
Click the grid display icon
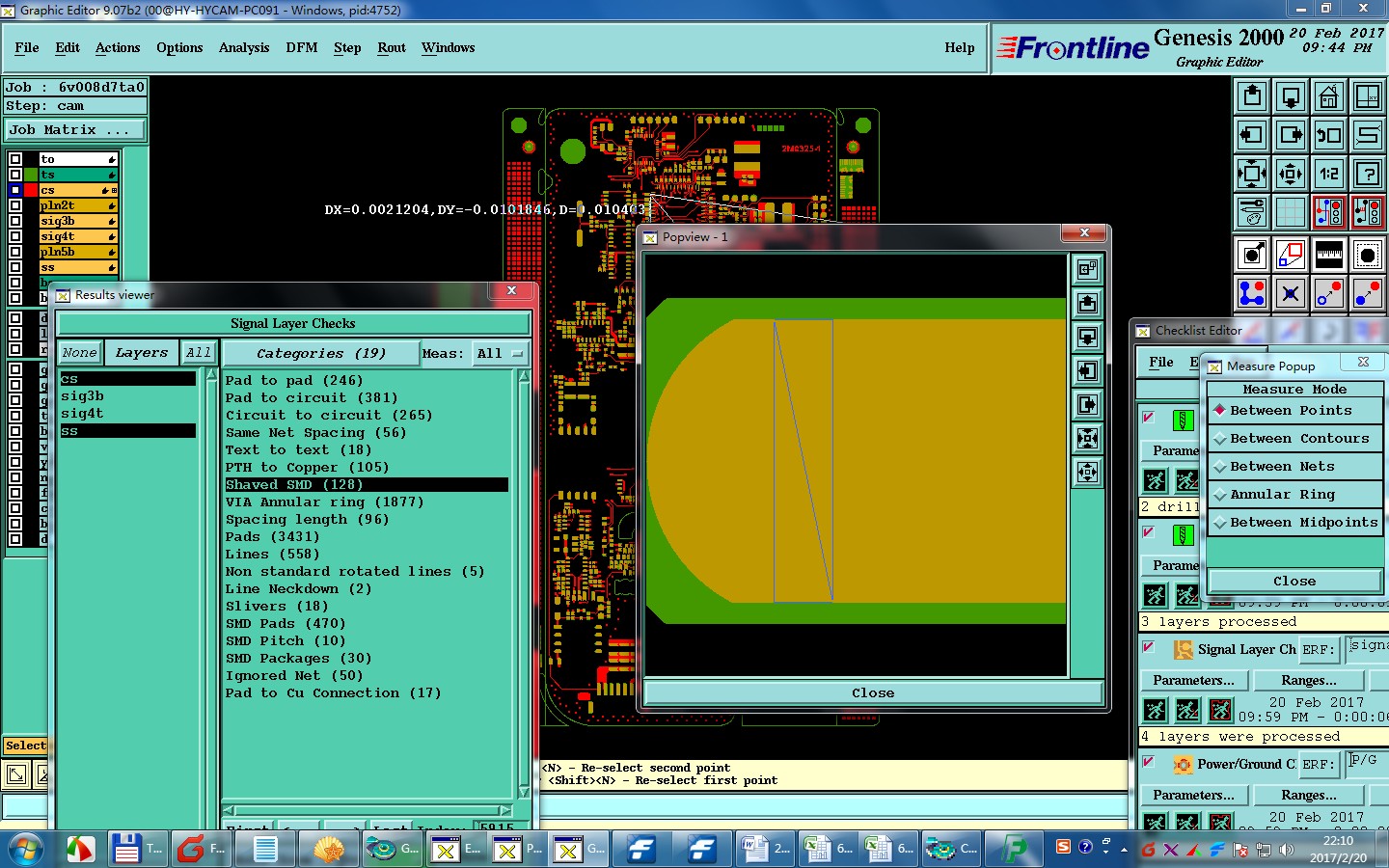1290,212
